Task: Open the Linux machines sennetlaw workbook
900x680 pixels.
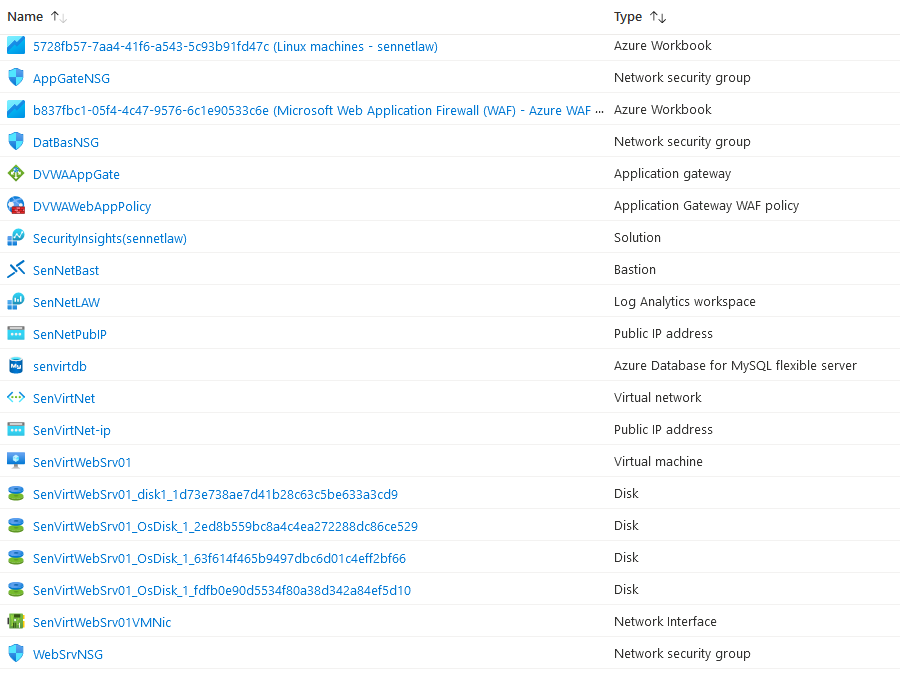Action: [x=235, y=46]
